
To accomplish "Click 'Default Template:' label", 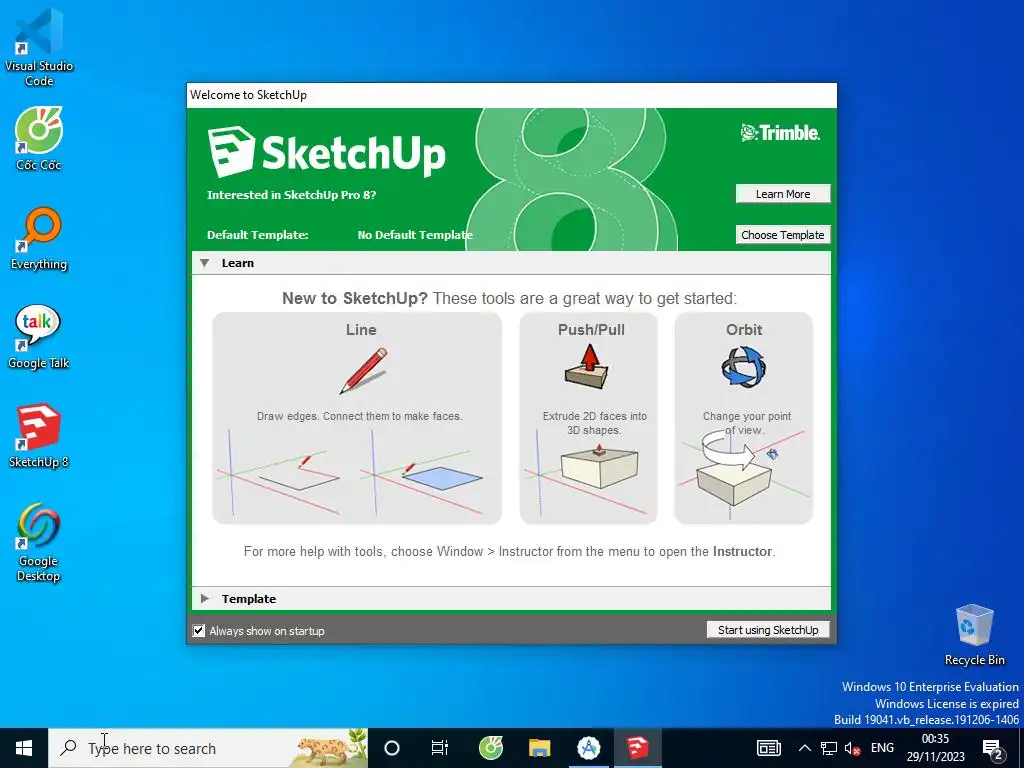I will click(x=257, y=235).
